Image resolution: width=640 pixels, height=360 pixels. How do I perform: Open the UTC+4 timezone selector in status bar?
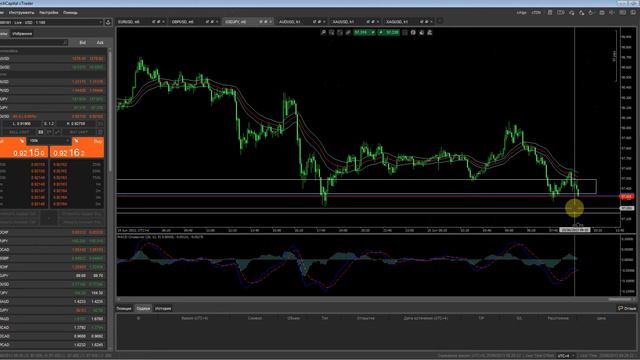tap(565, 356)
